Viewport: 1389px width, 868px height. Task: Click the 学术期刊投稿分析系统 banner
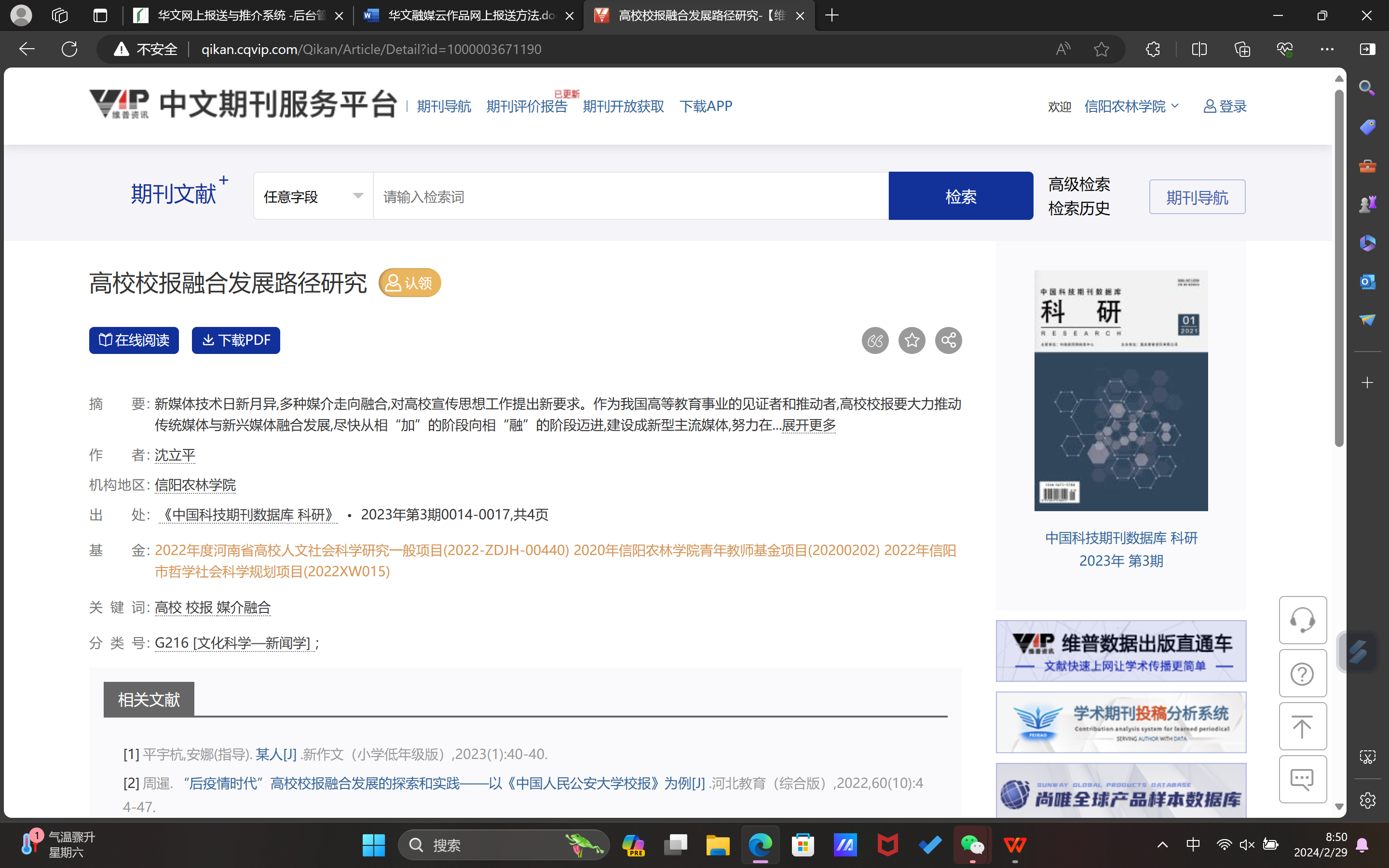1120,722
